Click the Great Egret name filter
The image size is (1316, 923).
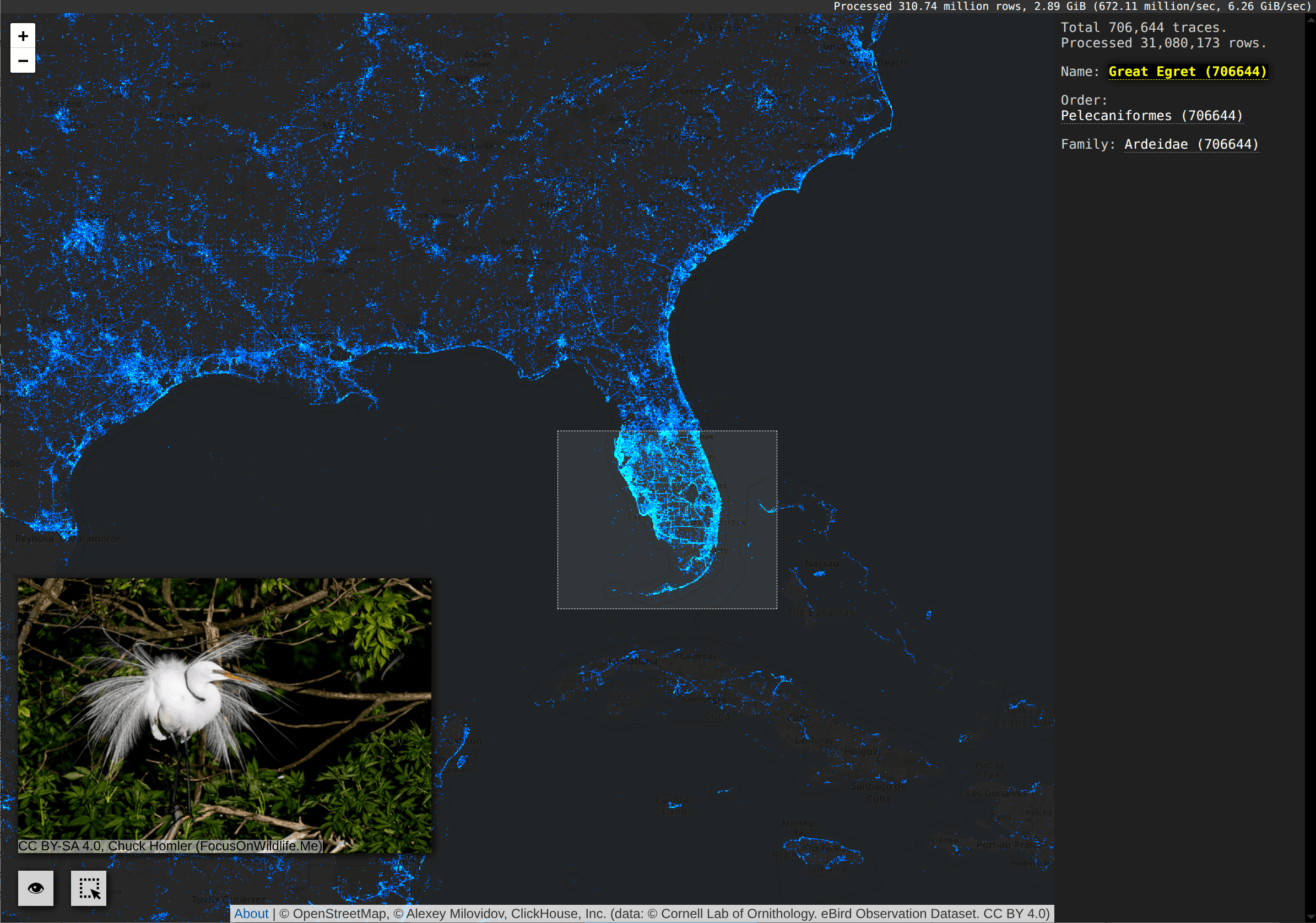(x=1187, y=72)
